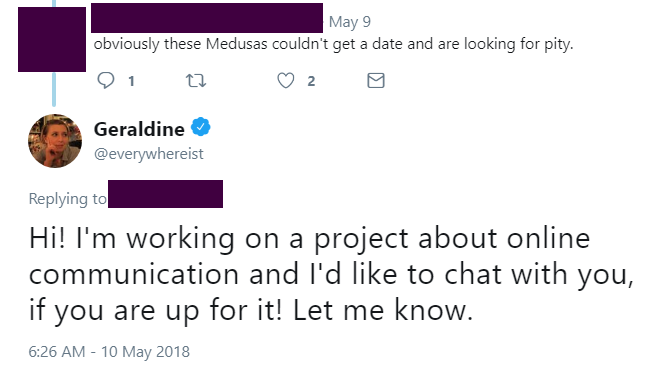
Task: Select Geraldine's tweet text about online communication
Action: click(x=331, y=274)
